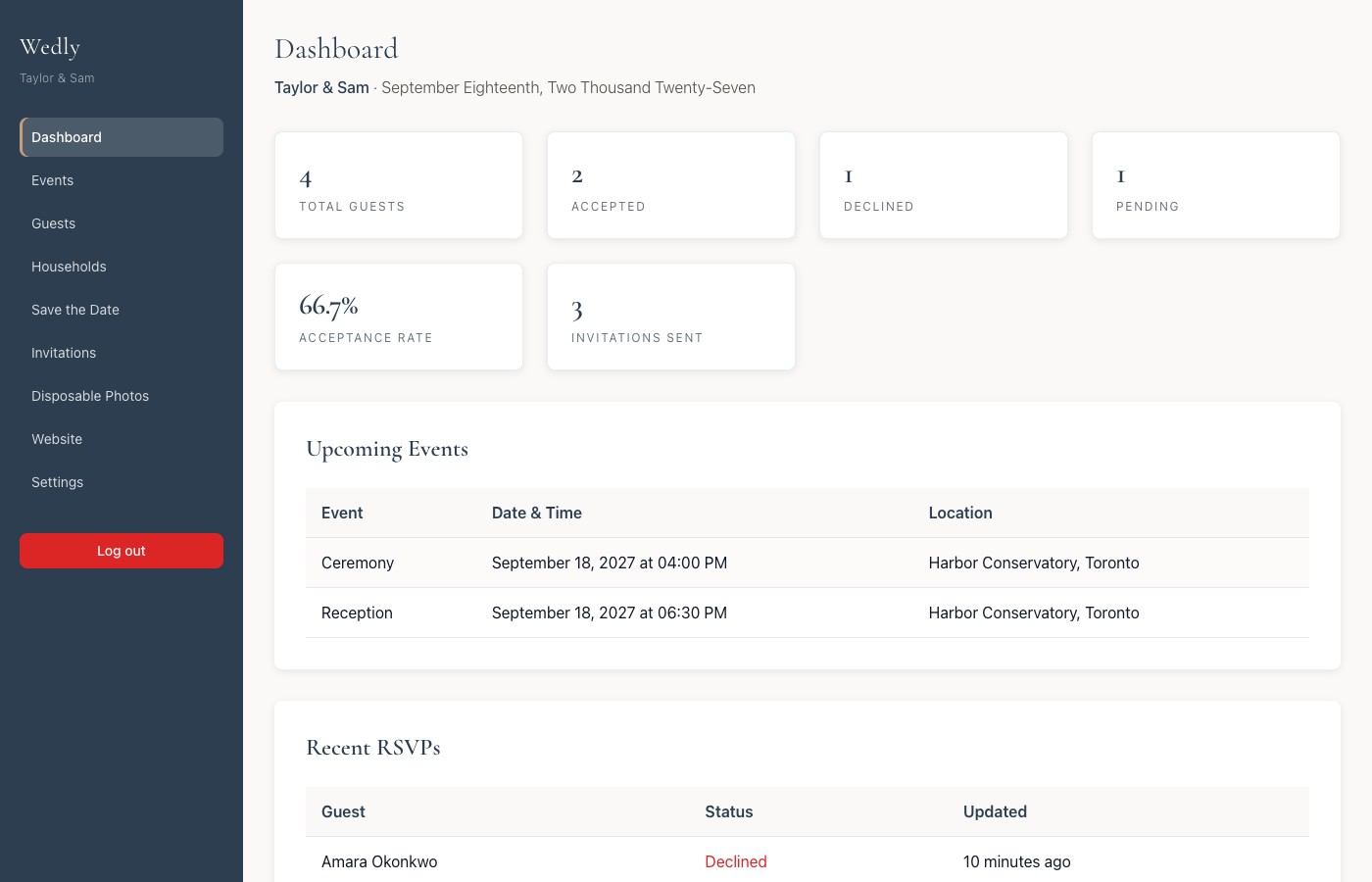The image size is (1372, 882).
Task: Click the Updated column header
Action: coord(995,811)
